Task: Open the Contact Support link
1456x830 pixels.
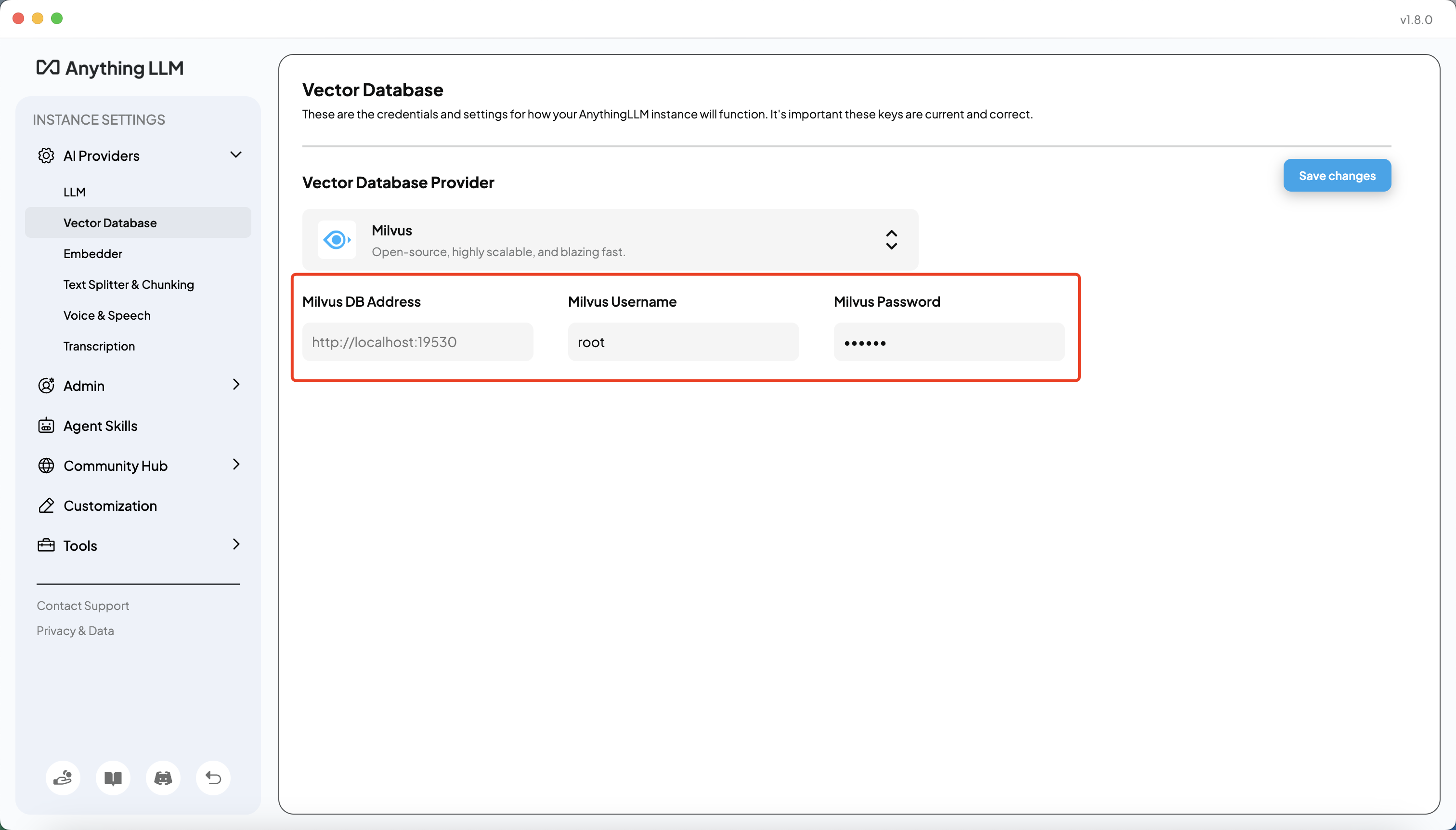Action: coord(83,605)
